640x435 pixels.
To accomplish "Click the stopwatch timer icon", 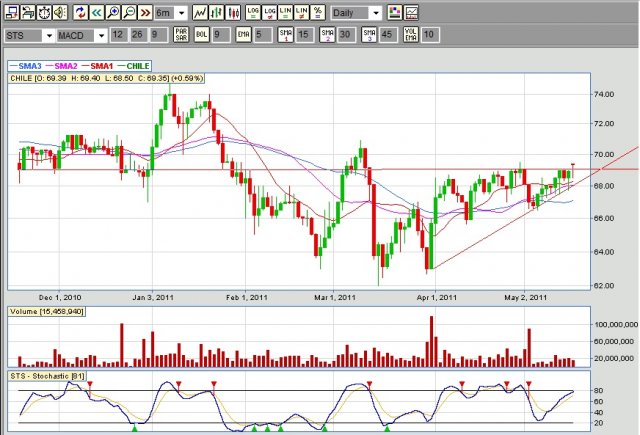I will pyautogui.click(x=44, y=13).
